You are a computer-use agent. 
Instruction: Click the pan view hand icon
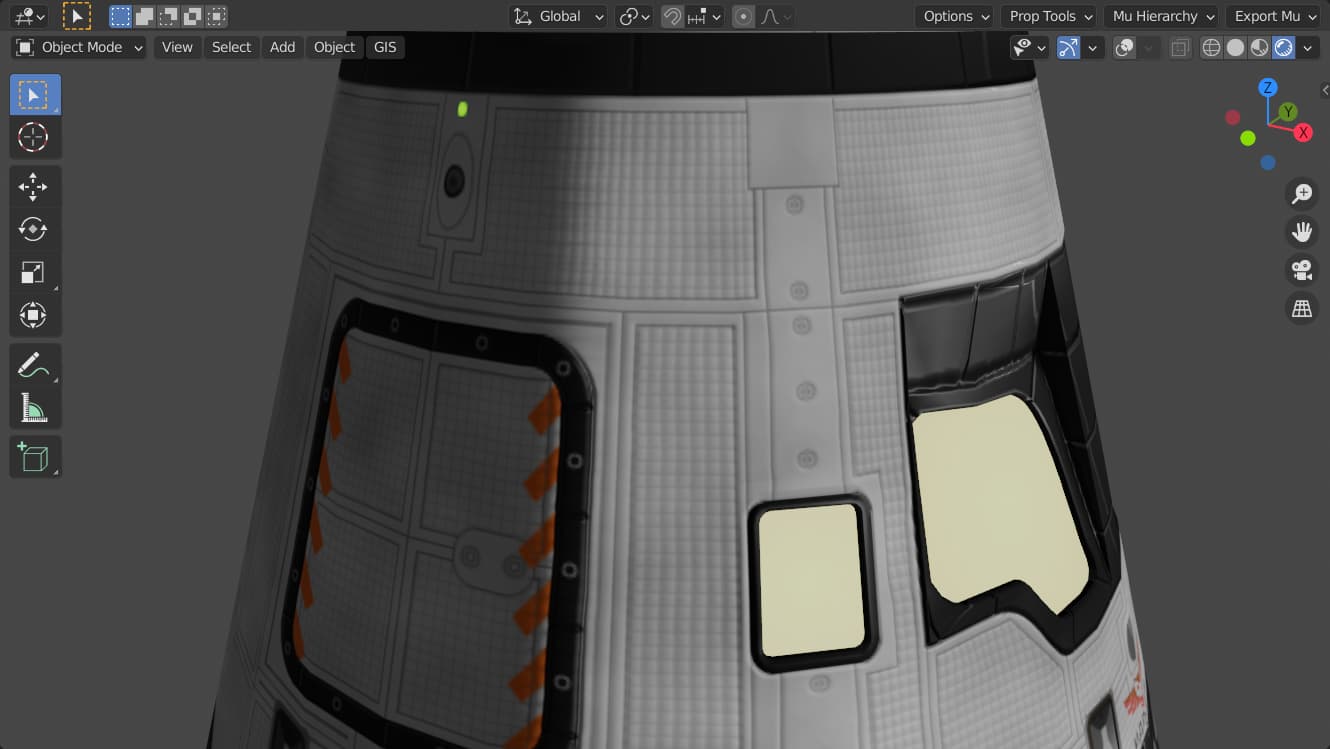point(1302,232)
